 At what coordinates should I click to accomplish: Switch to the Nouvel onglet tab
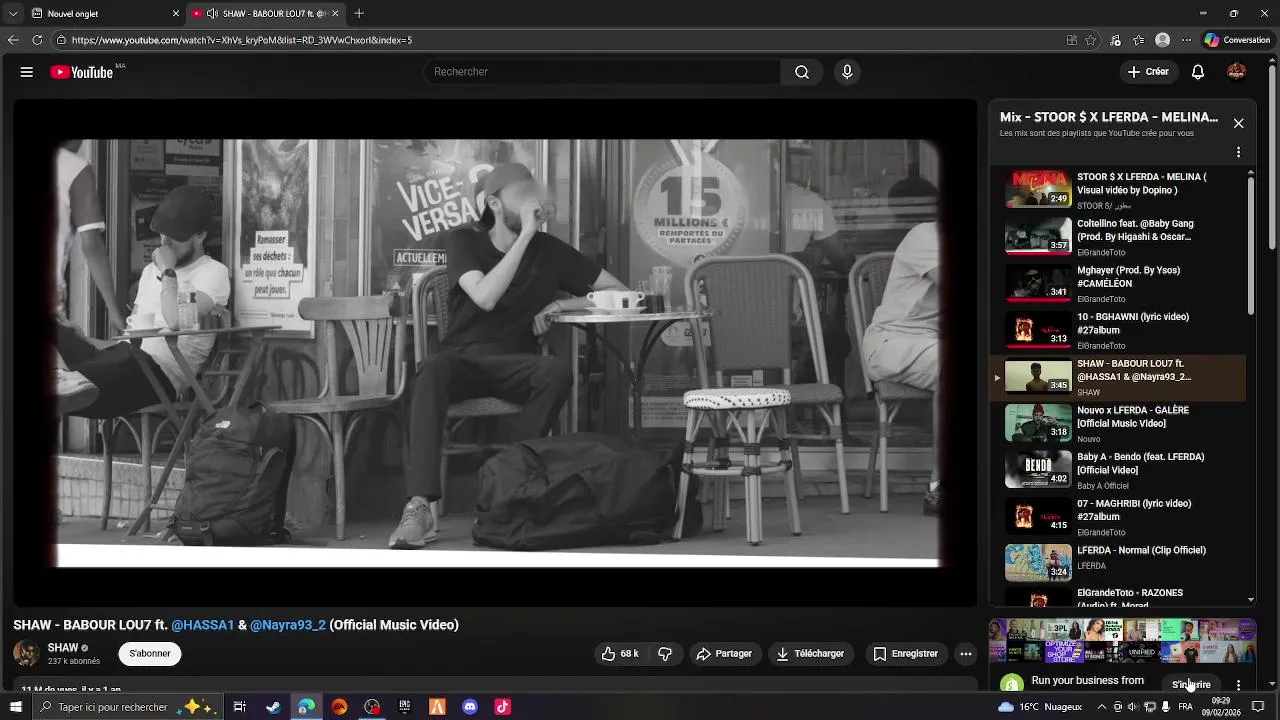[103, 13]
